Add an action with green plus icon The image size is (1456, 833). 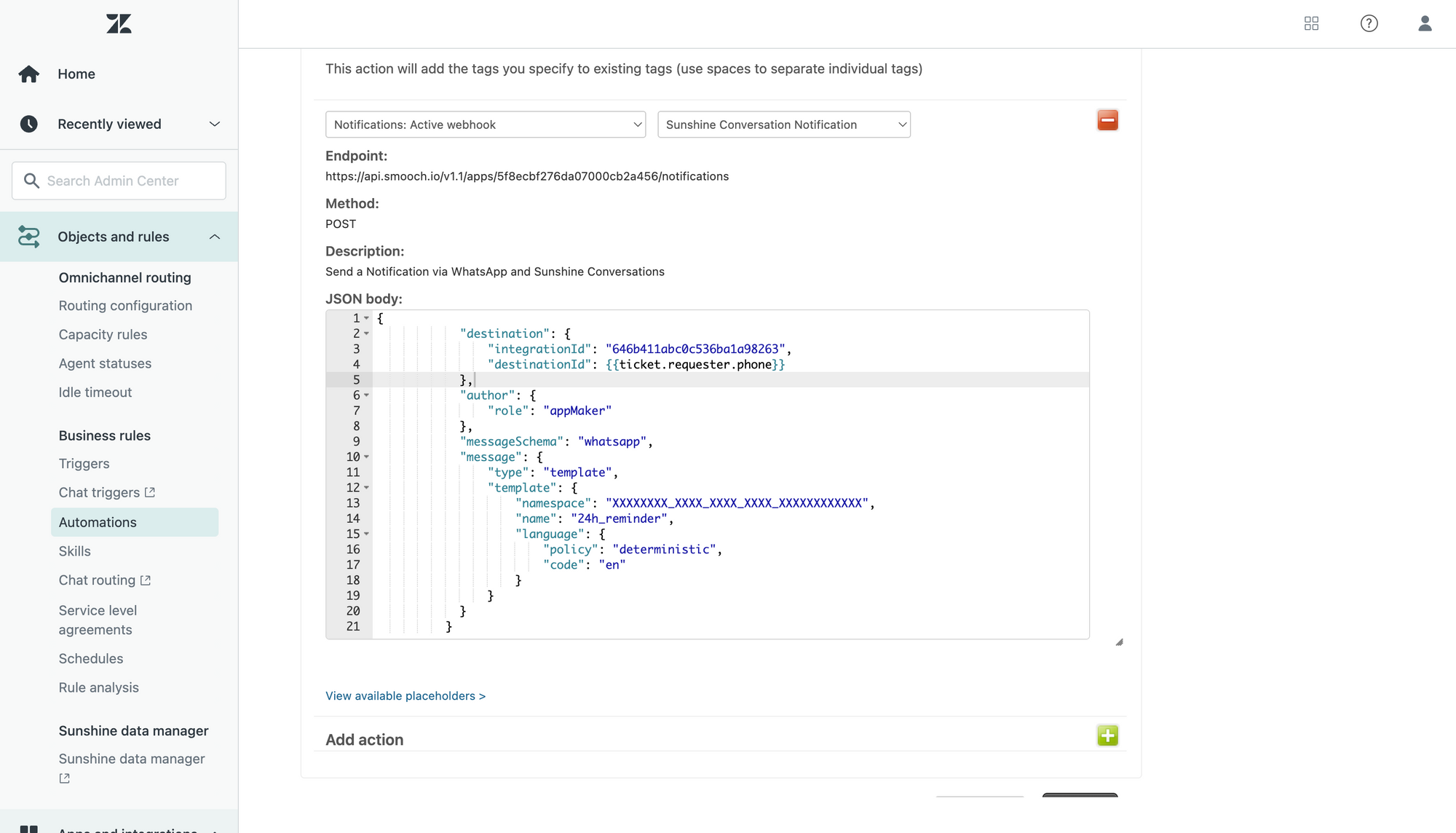coord(1107,735)
